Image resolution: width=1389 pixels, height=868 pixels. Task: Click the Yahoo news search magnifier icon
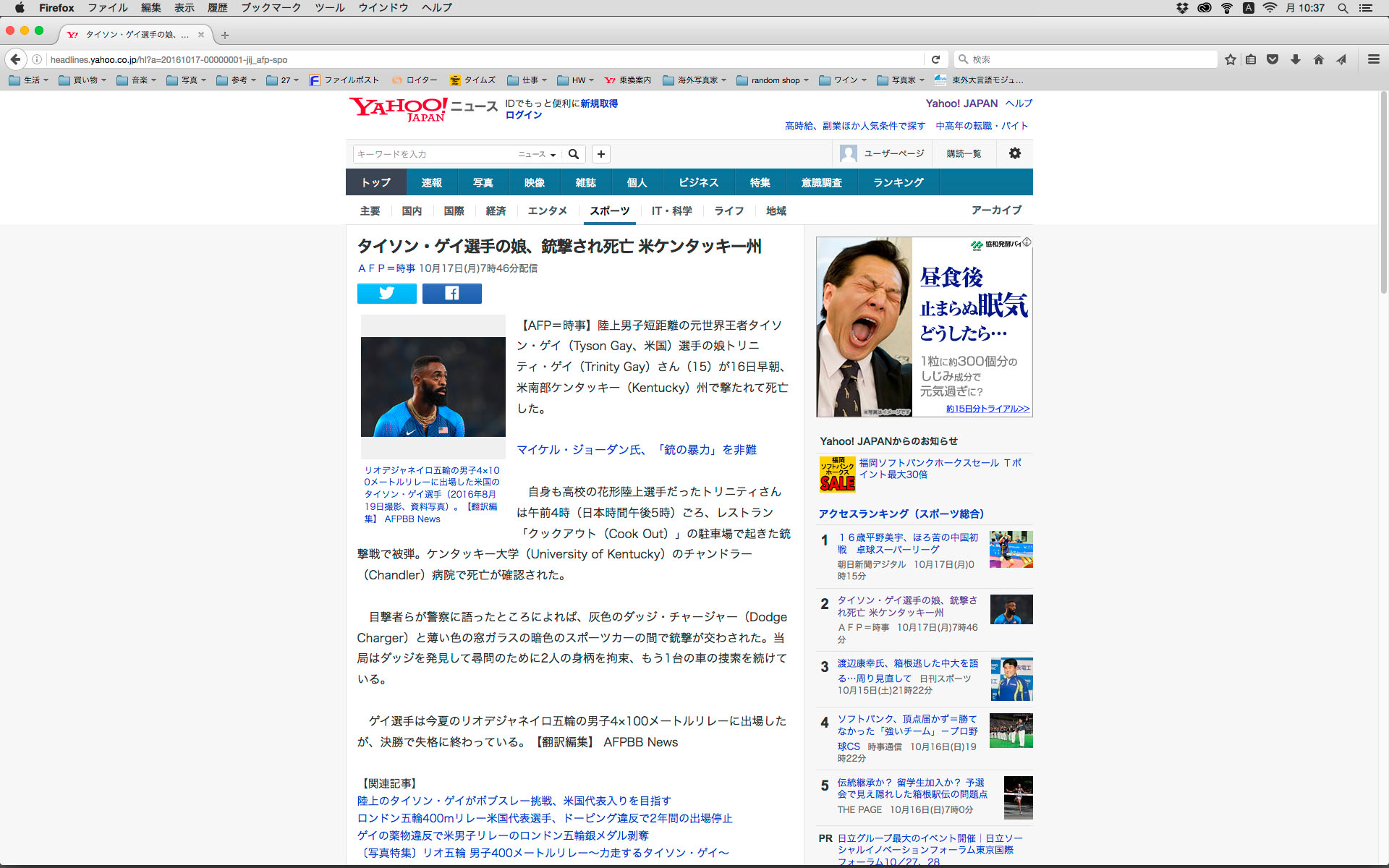click(x=574, y=154)
